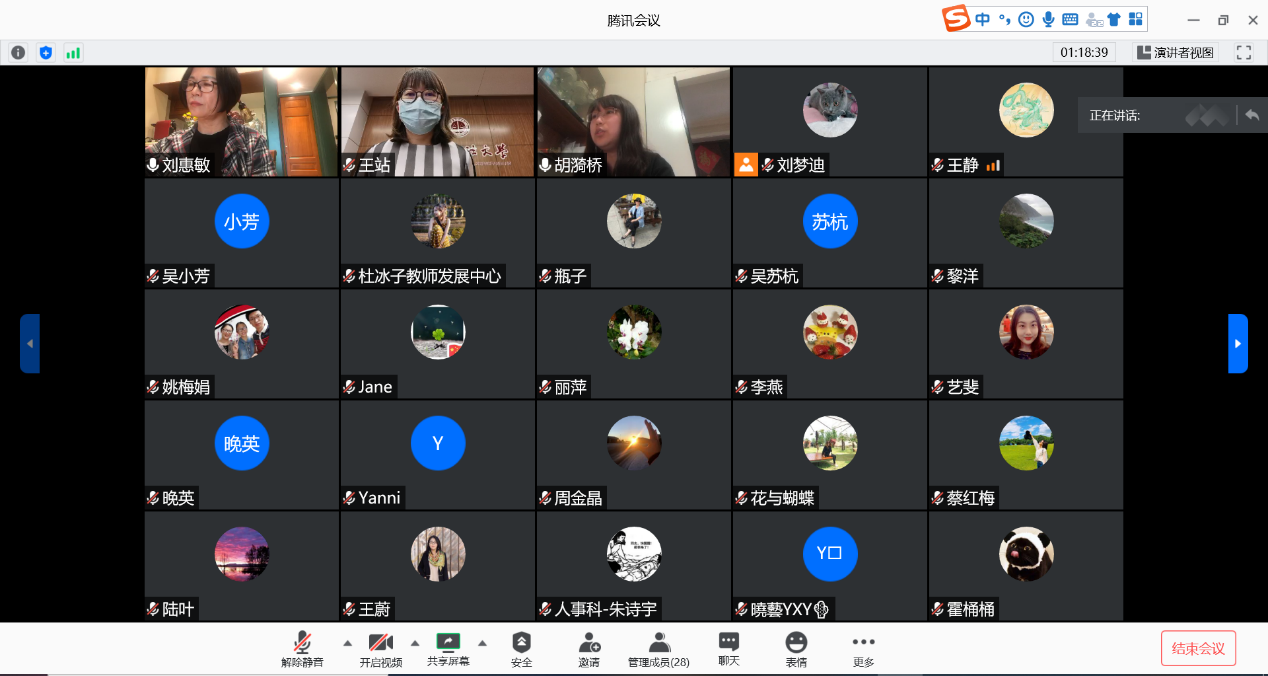Click blue 苏杭 avatar circle
Viewport: 1268px width, 676px height.
[x=830, y=221]
